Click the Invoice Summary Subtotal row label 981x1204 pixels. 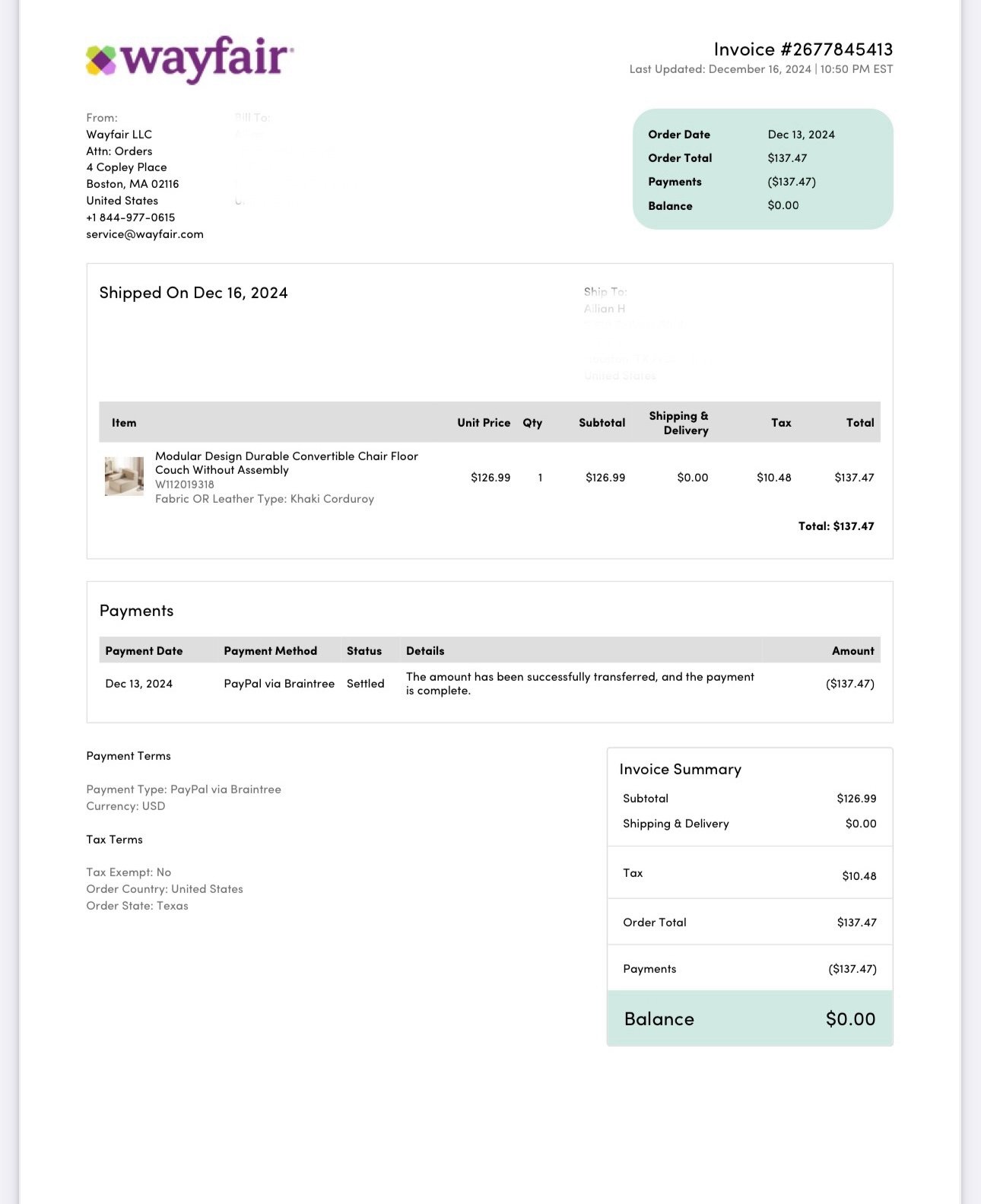point(645,799)
